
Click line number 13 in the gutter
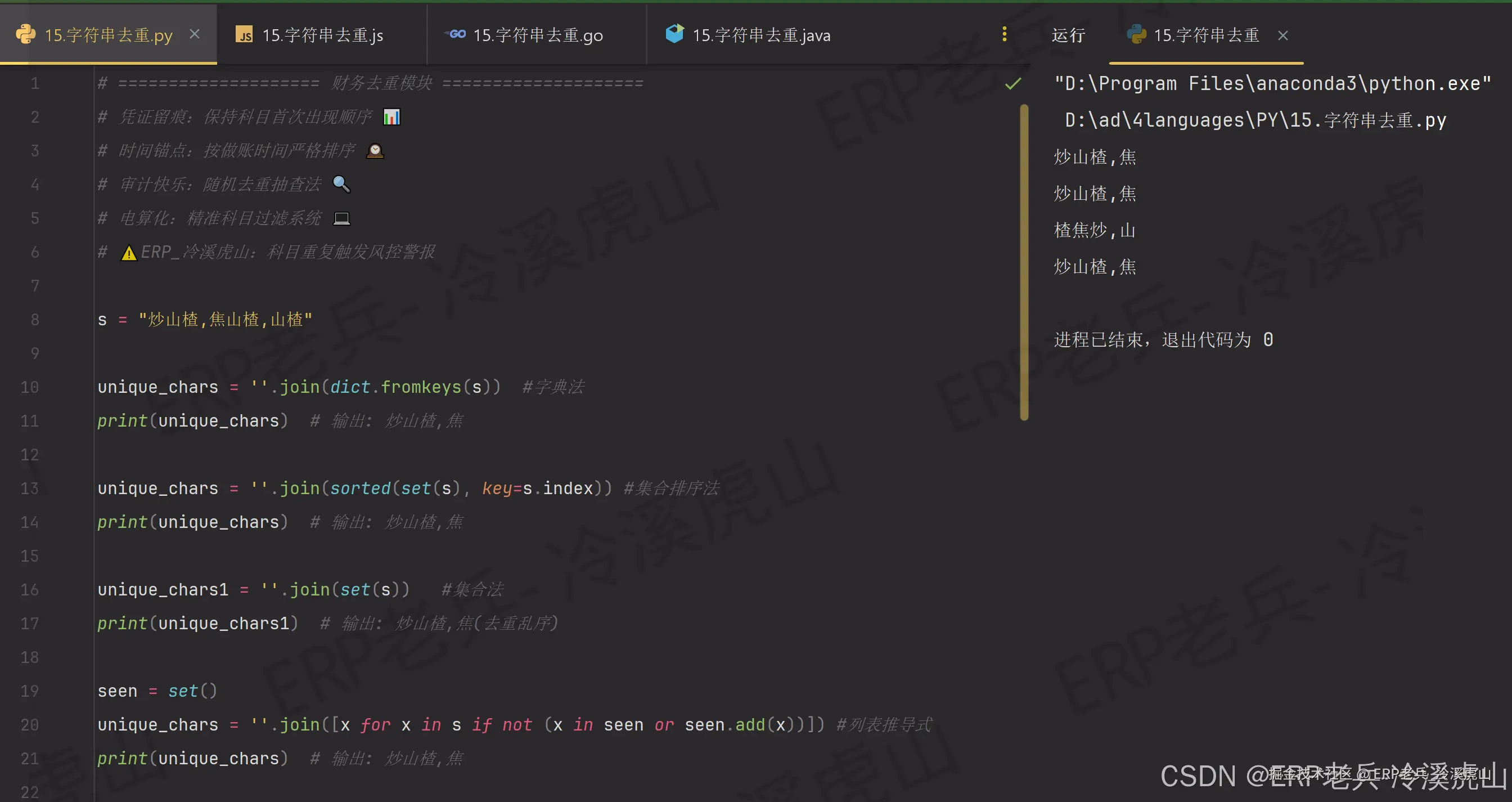point(30,489)
